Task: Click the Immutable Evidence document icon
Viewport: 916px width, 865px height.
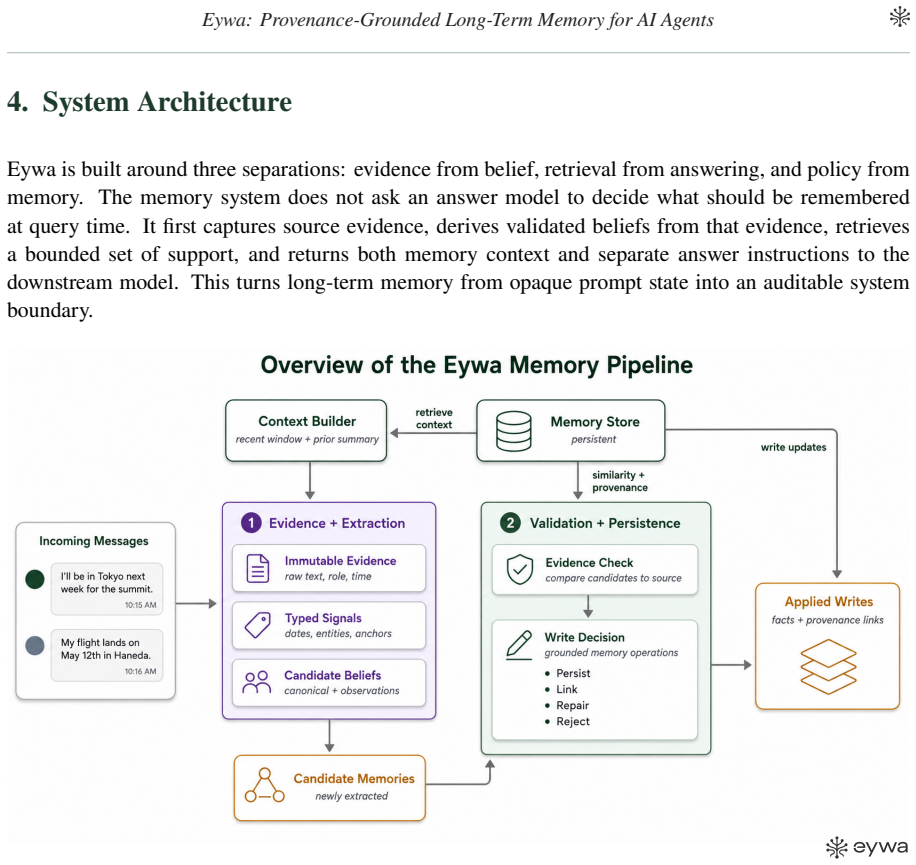Action: point(258,568)
